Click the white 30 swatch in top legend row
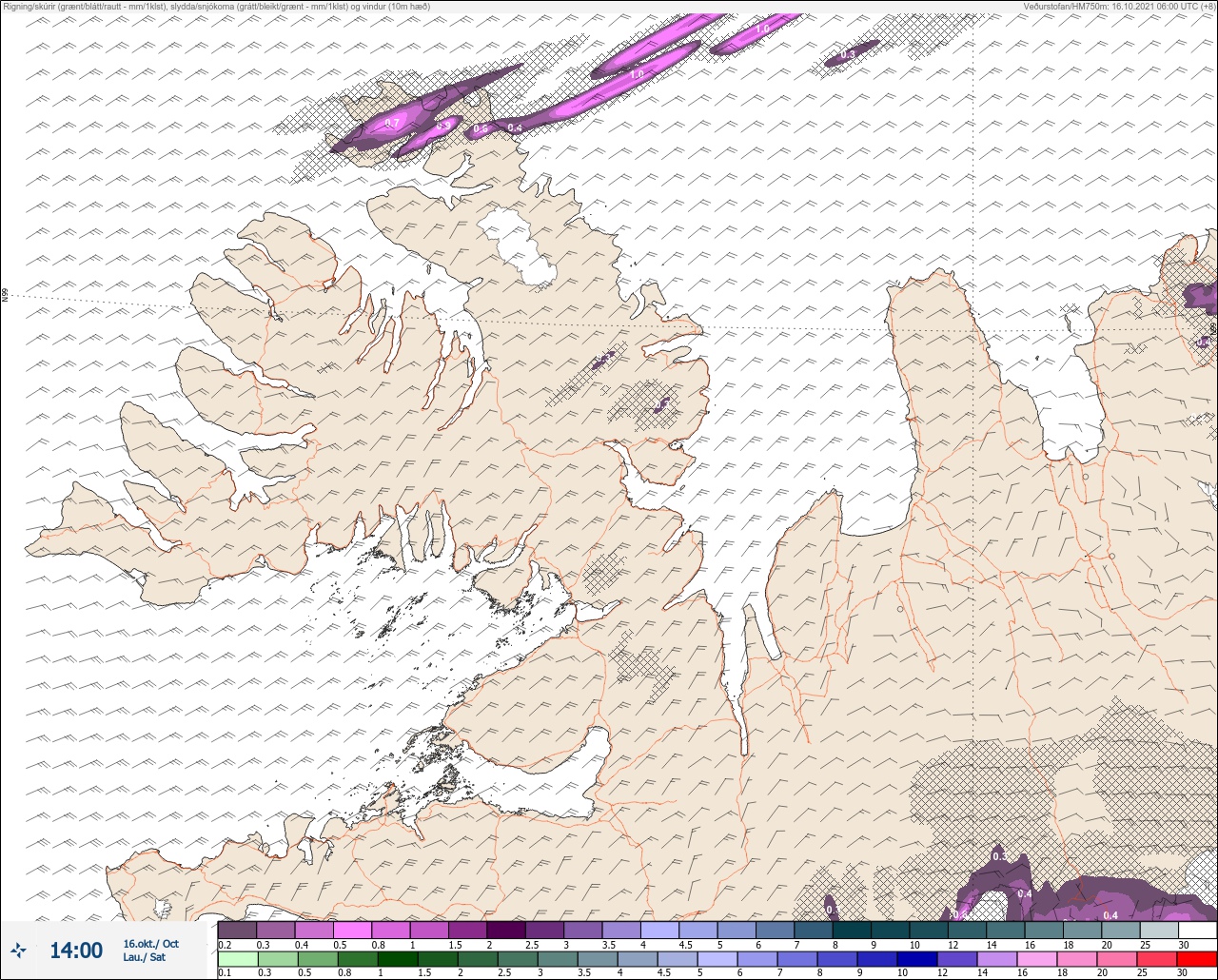Image resolution: width=1218 pixels, height=980 pixels. point(1197,930)
